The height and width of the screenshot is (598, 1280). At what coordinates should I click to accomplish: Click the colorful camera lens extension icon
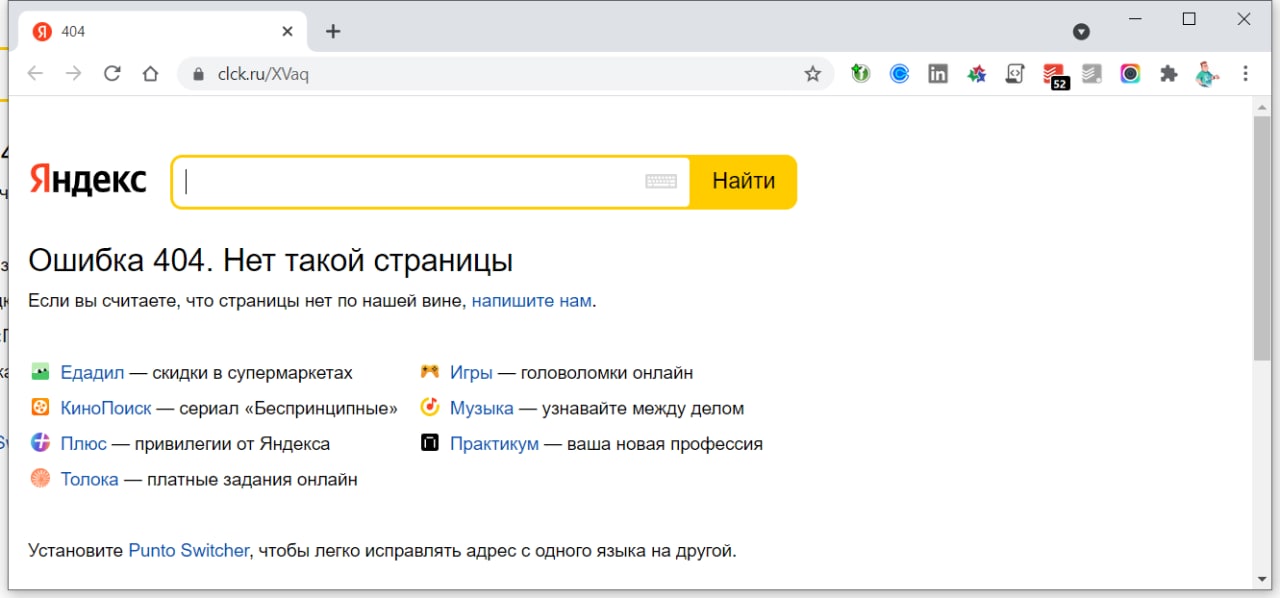tap(1130, 74)
